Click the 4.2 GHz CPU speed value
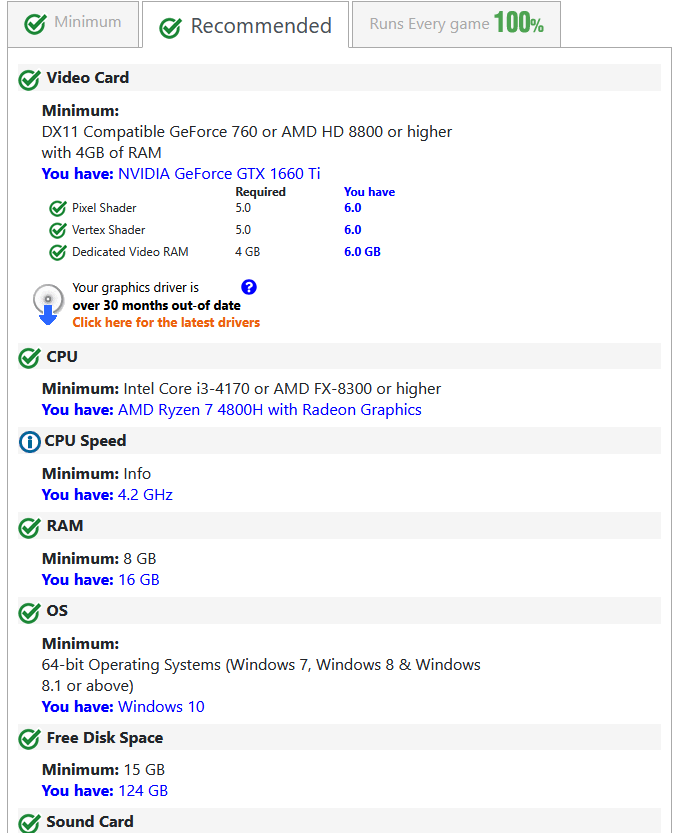Viewport: 679px width, 833px height. 145,495
